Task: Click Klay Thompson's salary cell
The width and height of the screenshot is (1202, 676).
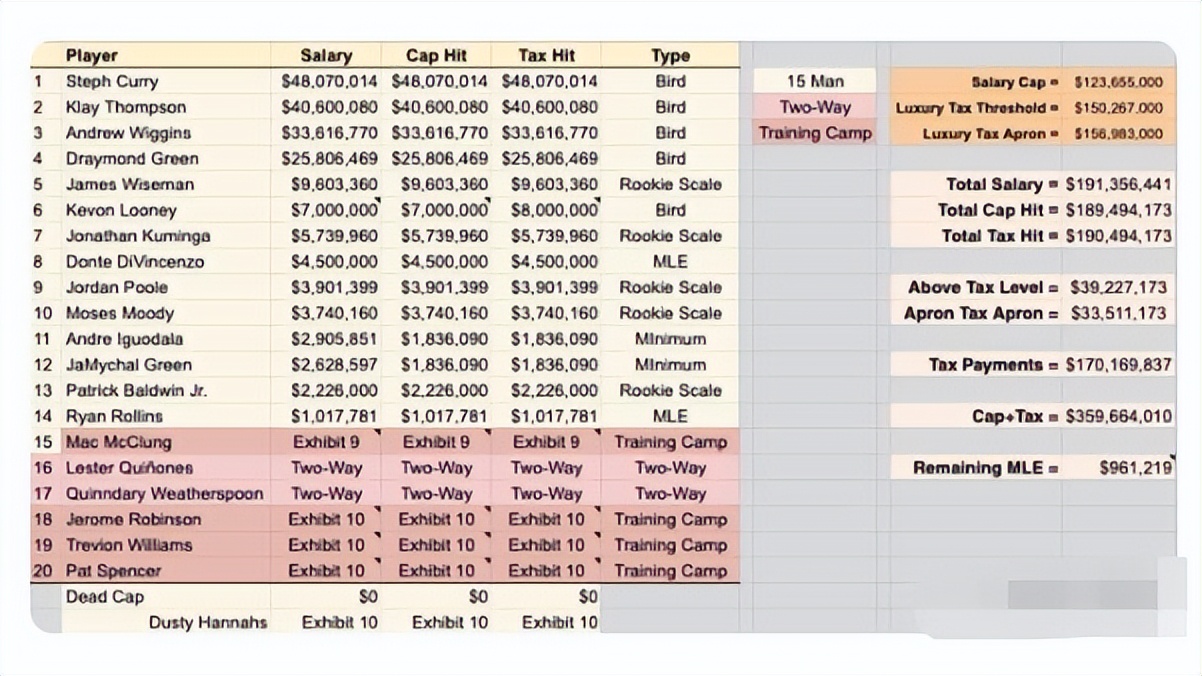Action: [x=326, y=107]
